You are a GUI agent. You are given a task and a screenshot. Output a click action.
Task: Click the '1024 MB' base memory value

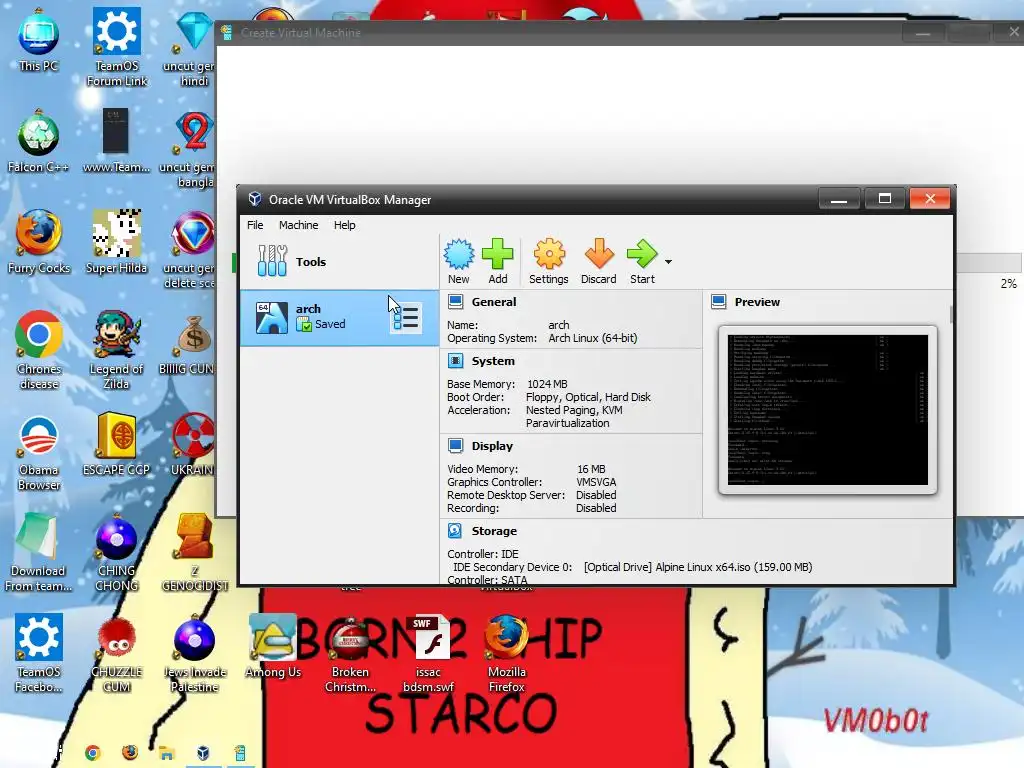[x=547, y=384]
